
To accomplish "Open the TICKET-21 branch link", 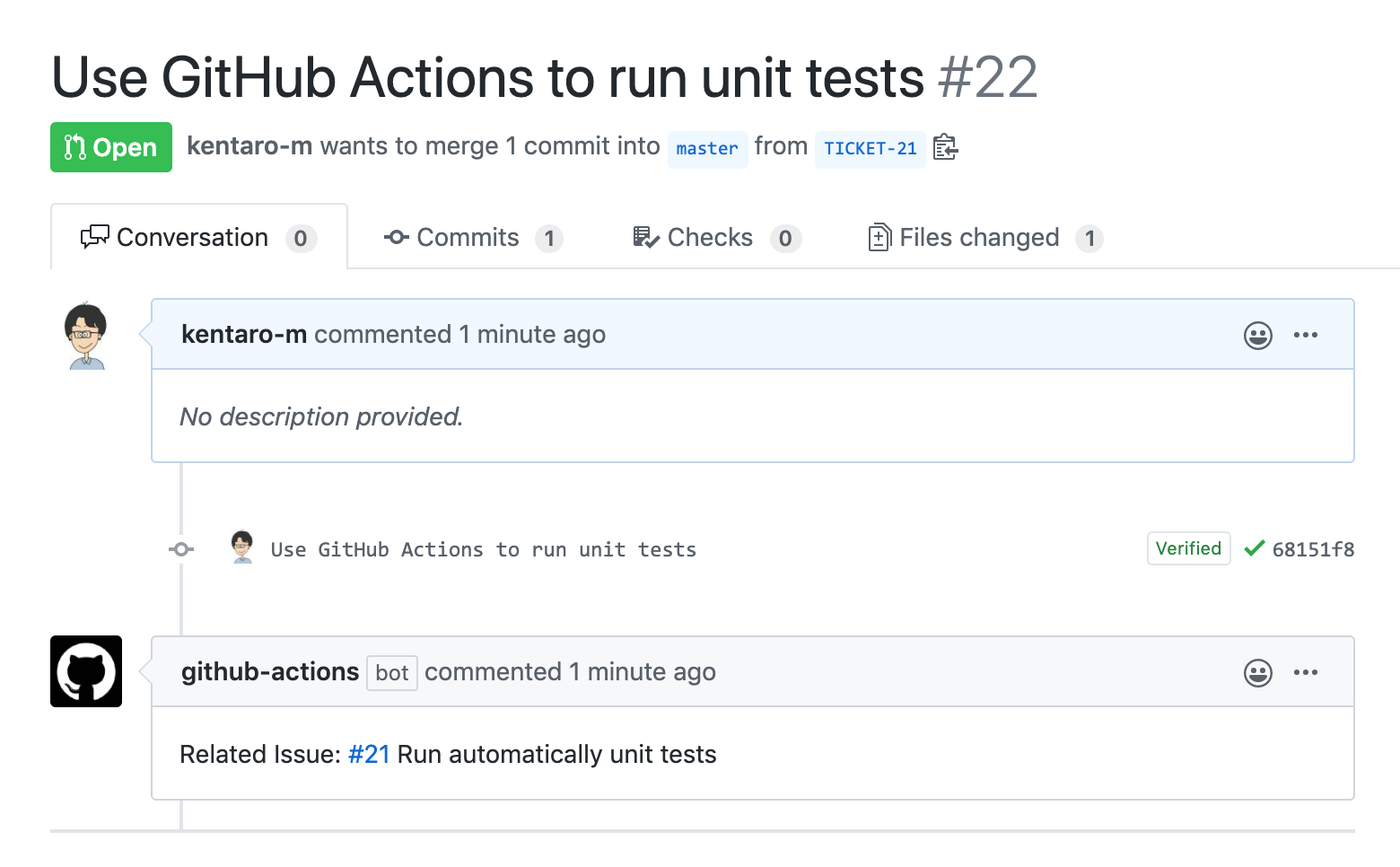I will [x=870, y=148].
